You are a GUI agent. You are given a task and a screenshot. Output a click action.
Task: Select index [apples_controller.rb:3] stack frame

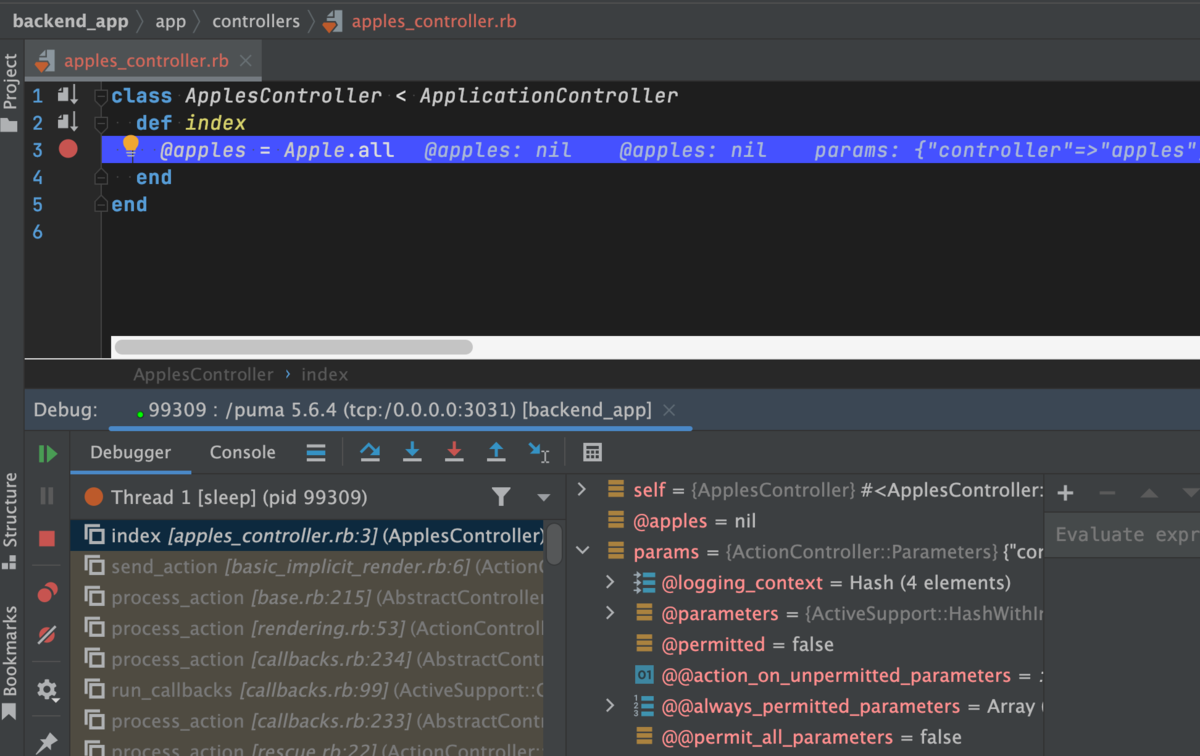[x=307, y=536]
